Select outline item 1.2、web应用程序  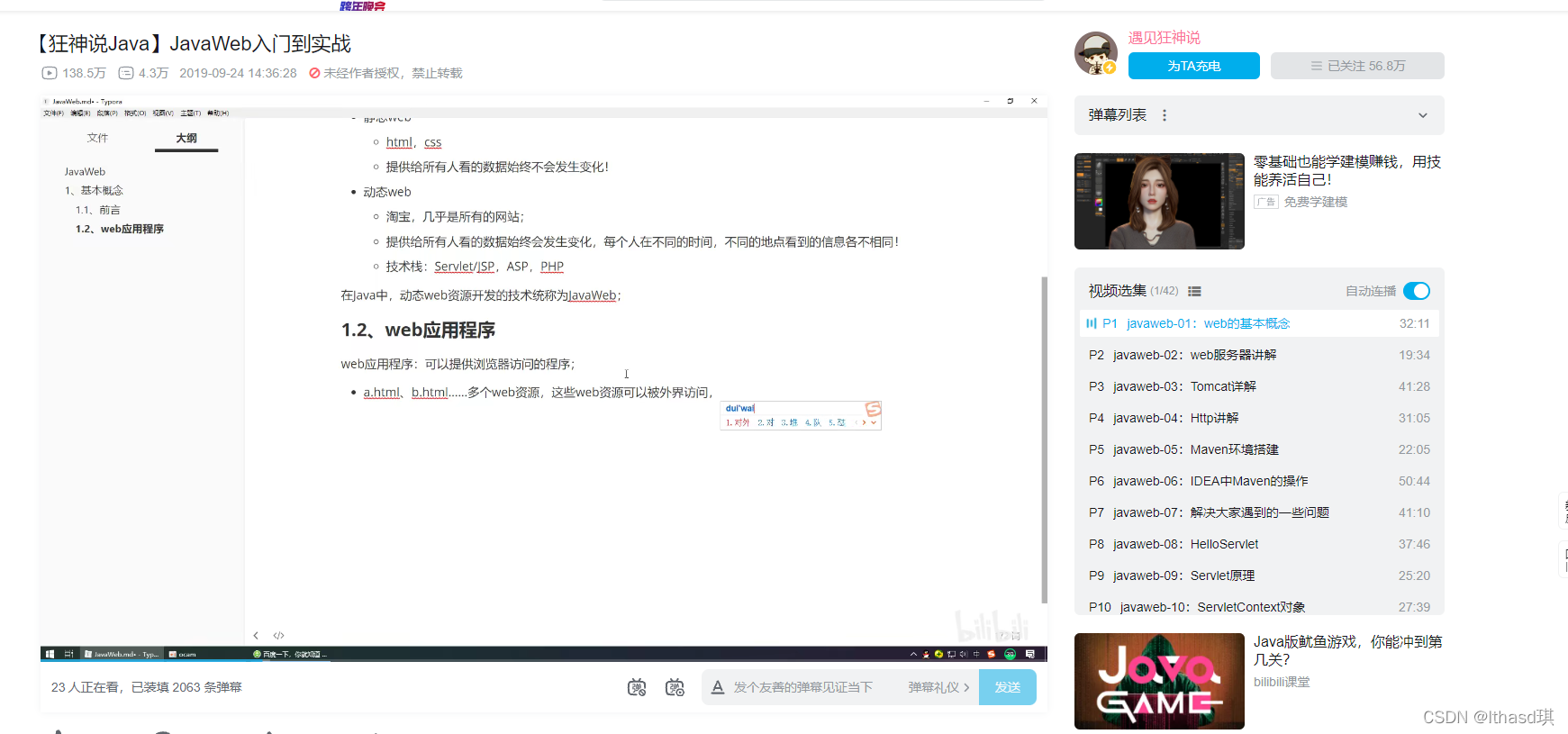click(x=120, y=229)
